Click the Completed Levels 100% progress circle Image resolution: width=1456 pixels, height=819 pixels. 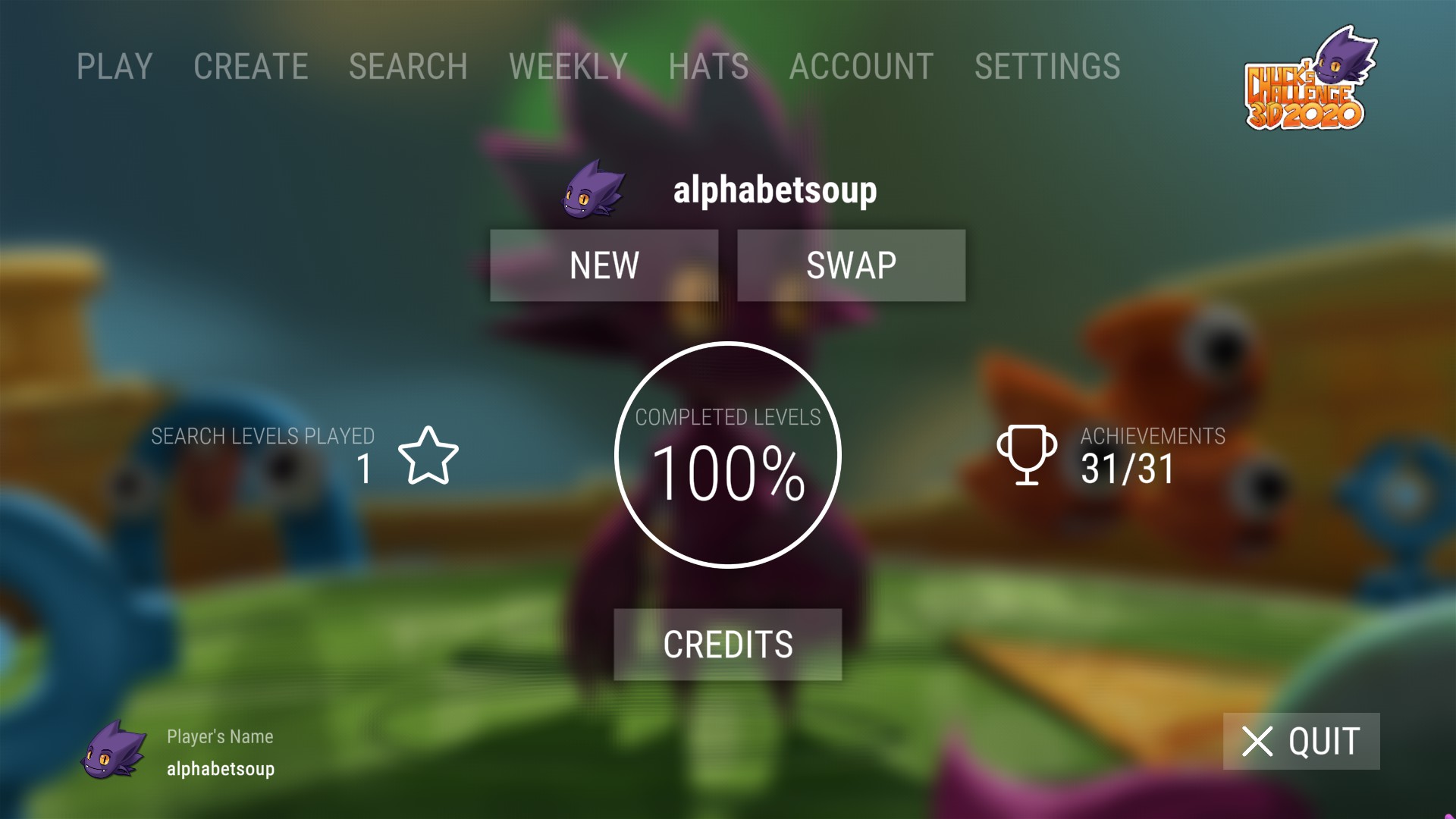coord(728,455)
